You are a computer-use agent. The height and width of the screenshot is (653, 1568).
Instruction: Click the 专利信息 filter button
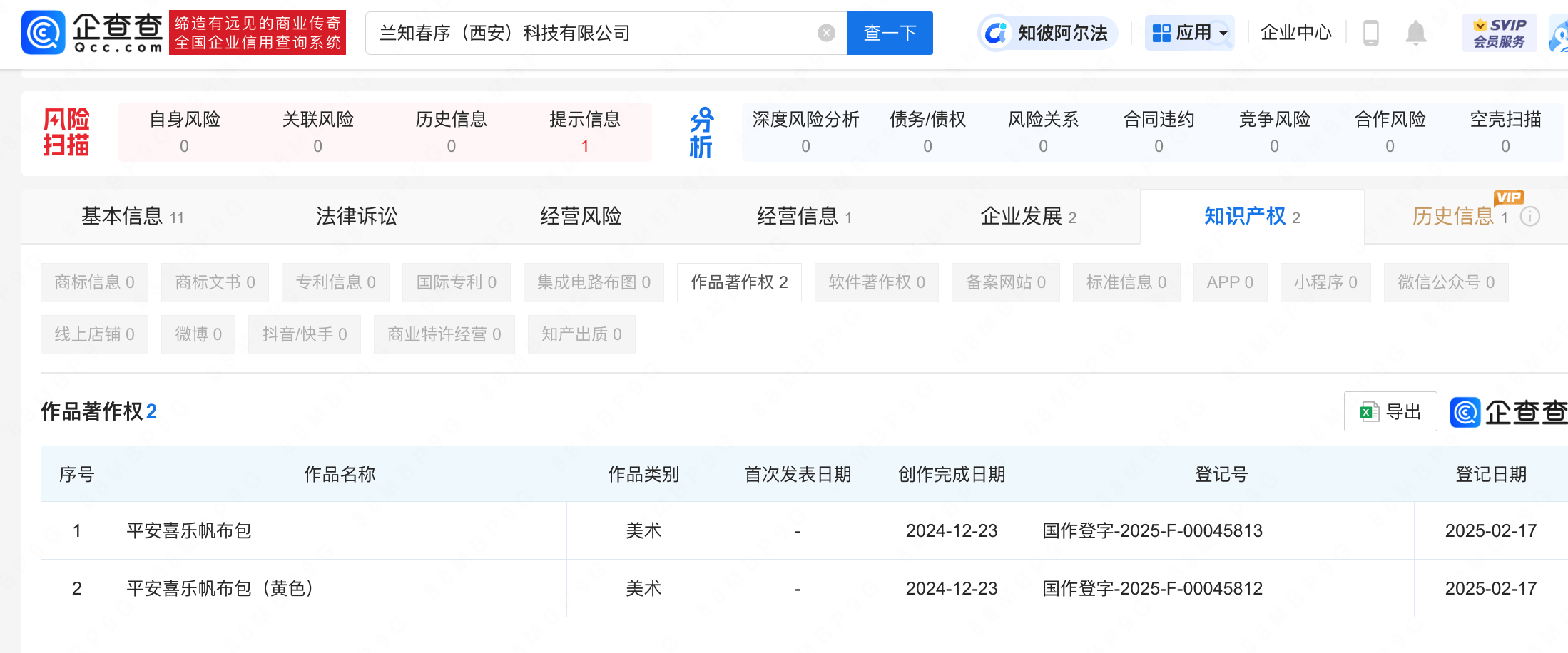tap(335, 282)
